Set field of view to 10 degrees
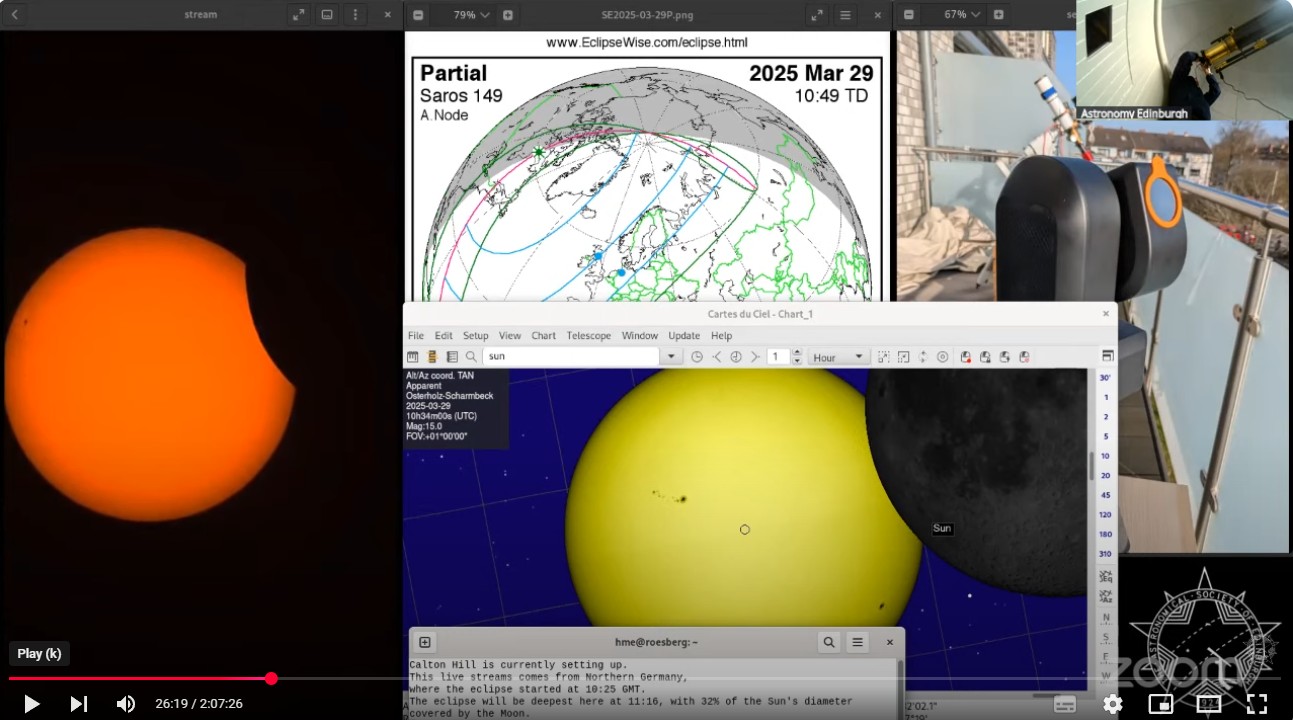1293x720 pixels. [1106, 456]
